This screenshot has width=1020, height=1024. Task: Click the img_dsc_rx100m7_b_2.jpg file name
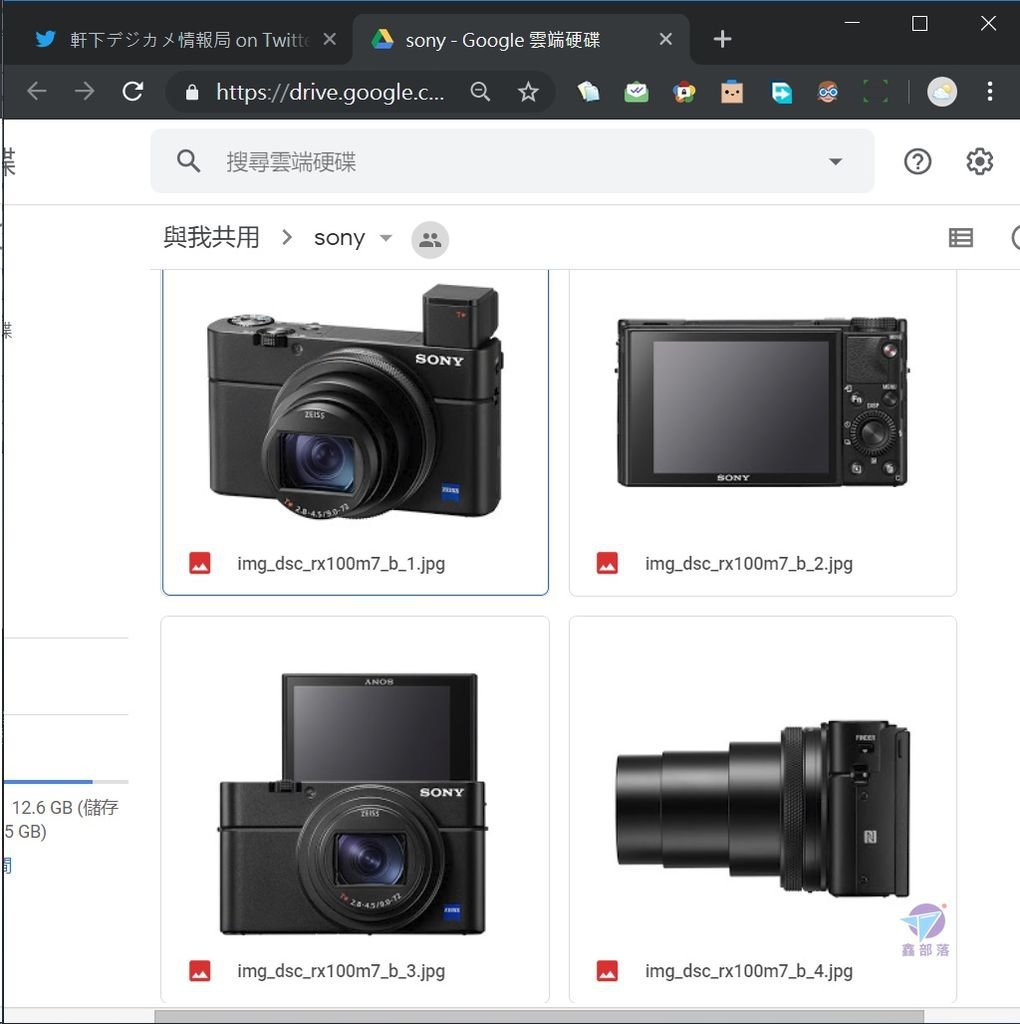tap(748, 564)
